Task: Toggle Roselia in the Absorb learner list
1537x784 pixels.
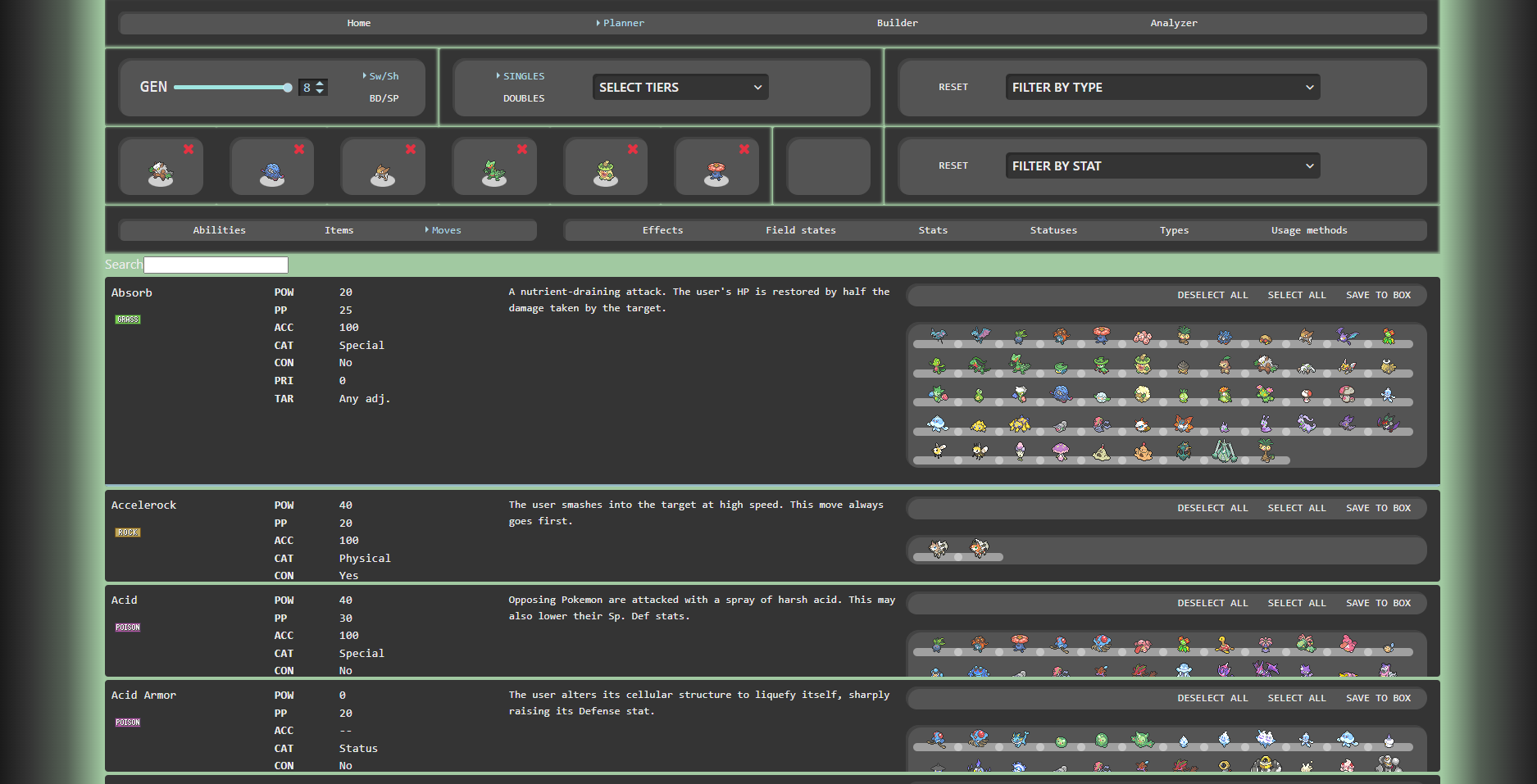Action: (x=938, y=394)
